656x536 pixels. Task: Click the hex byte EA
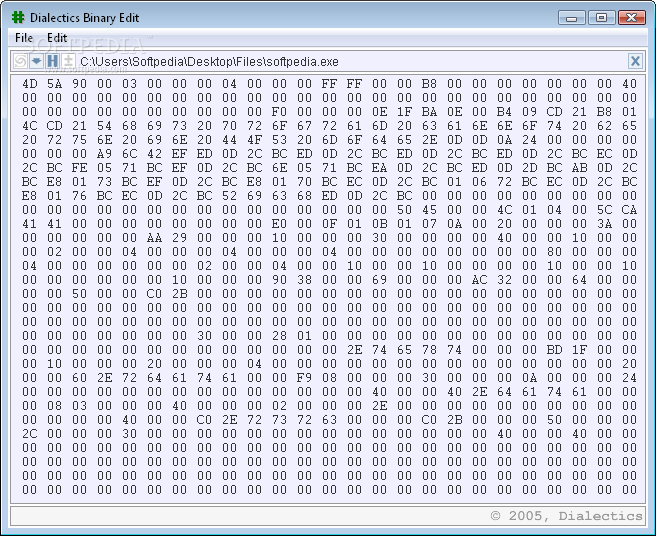coord(379,168)
